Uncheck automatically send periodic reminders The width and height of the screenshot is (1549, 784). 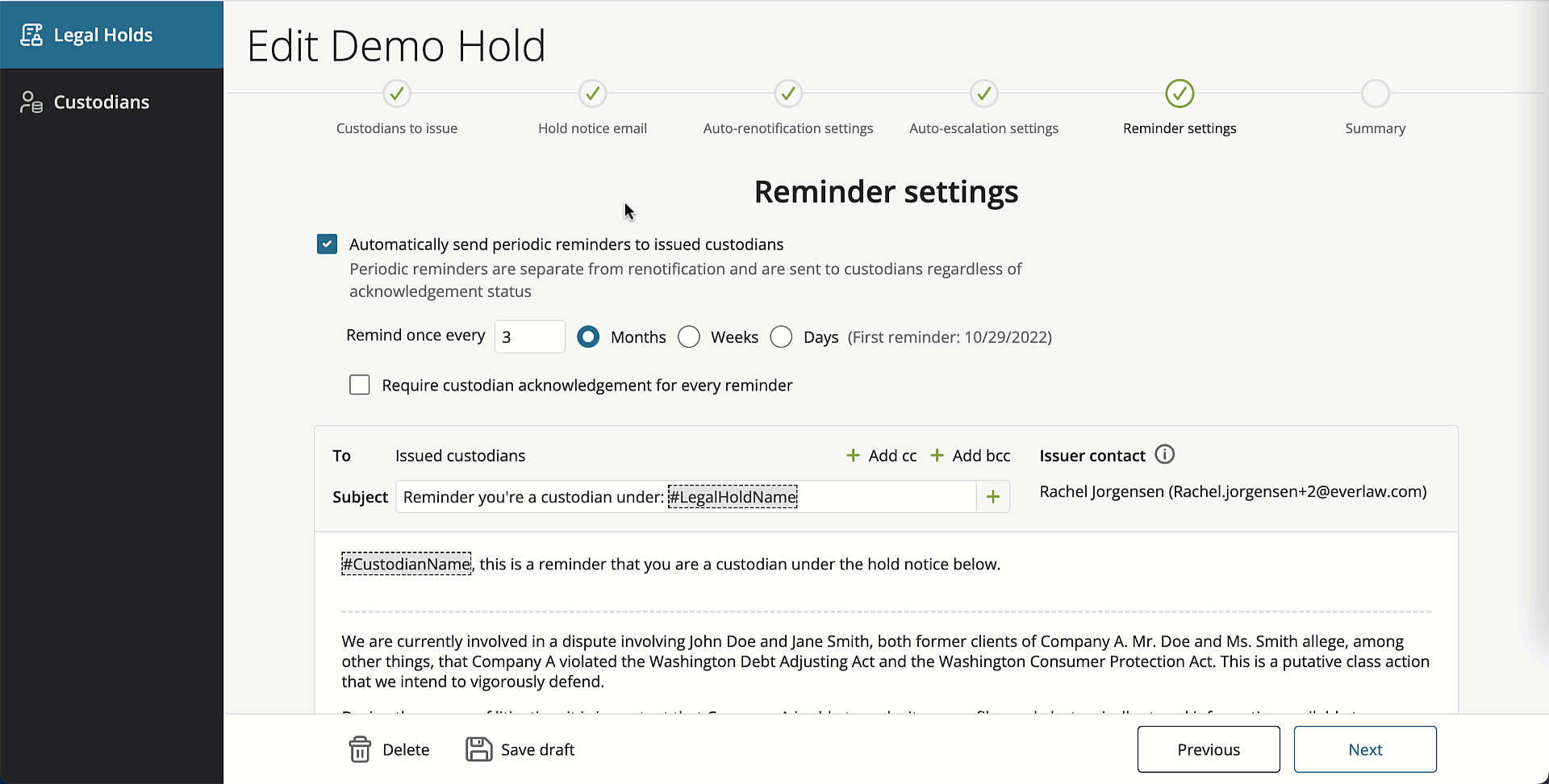point(327,244)
